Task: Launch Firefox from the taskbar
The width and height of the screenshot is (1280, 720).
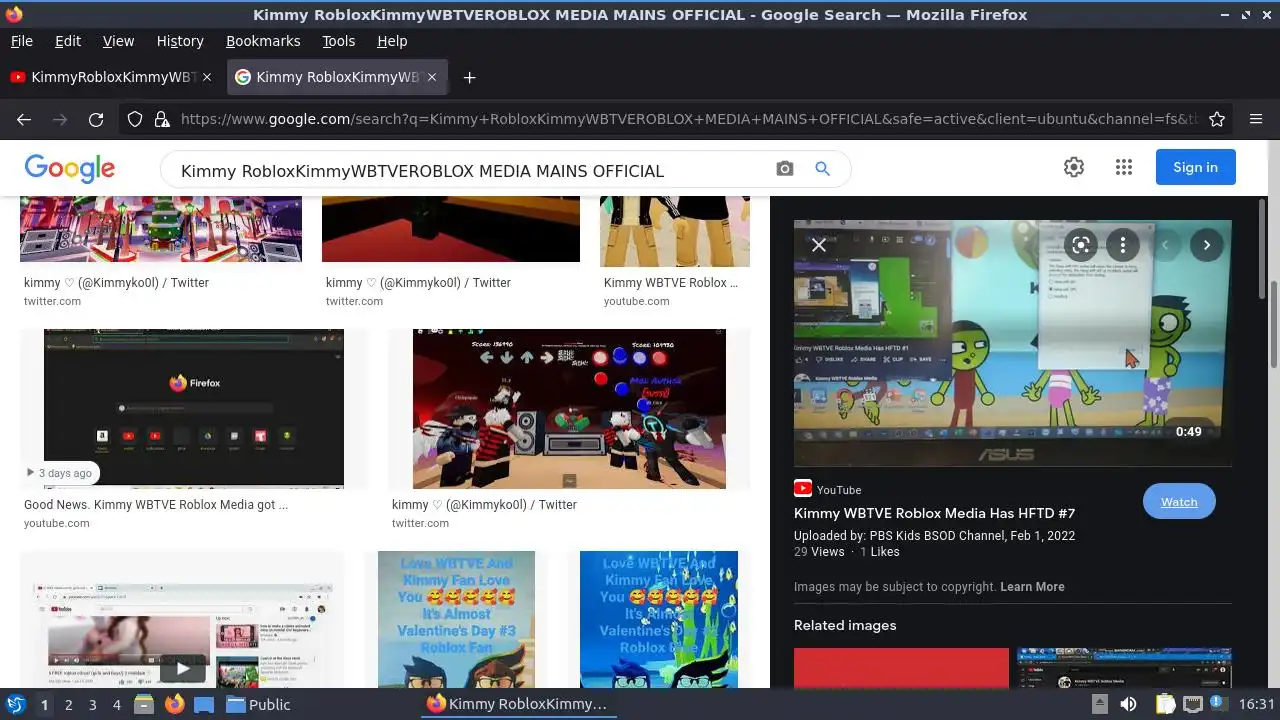Action: (x=174, y=704)
